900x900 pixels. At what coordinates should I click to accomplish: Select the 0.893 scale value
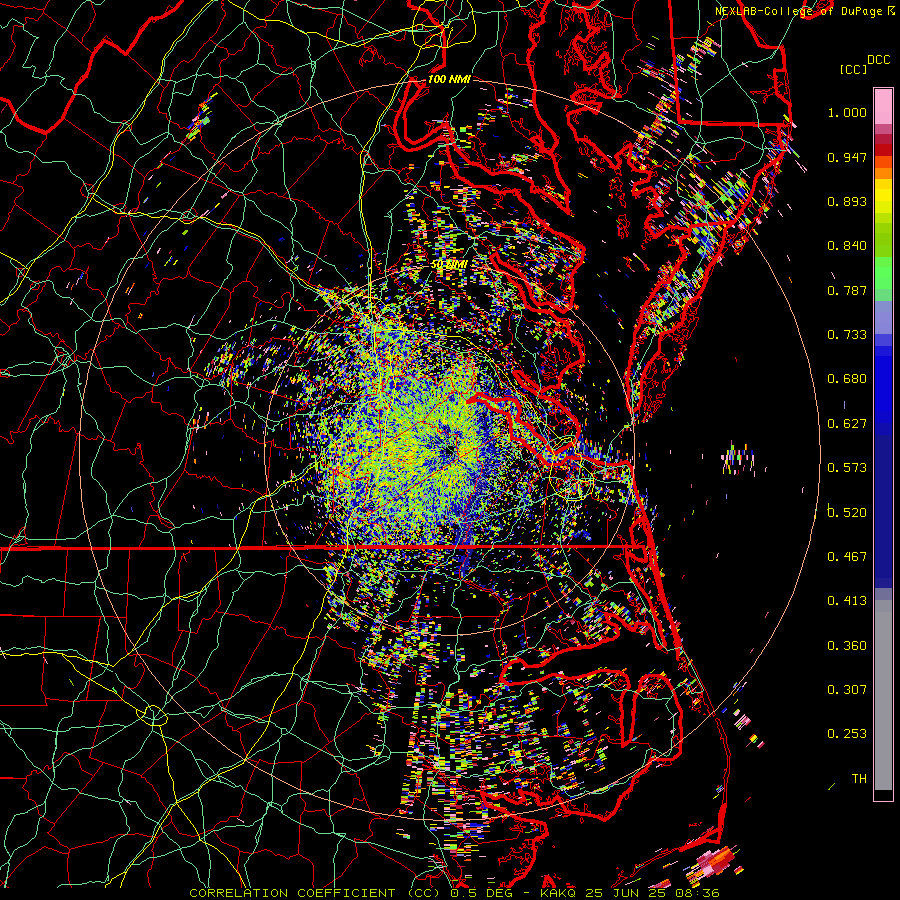click(x=847, y=201)
